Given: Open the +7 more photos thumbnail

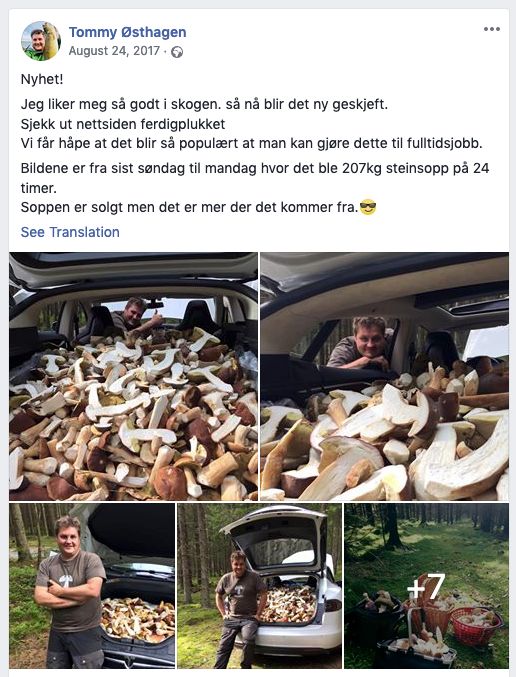Looking at the screenshot, I should 426,586.
